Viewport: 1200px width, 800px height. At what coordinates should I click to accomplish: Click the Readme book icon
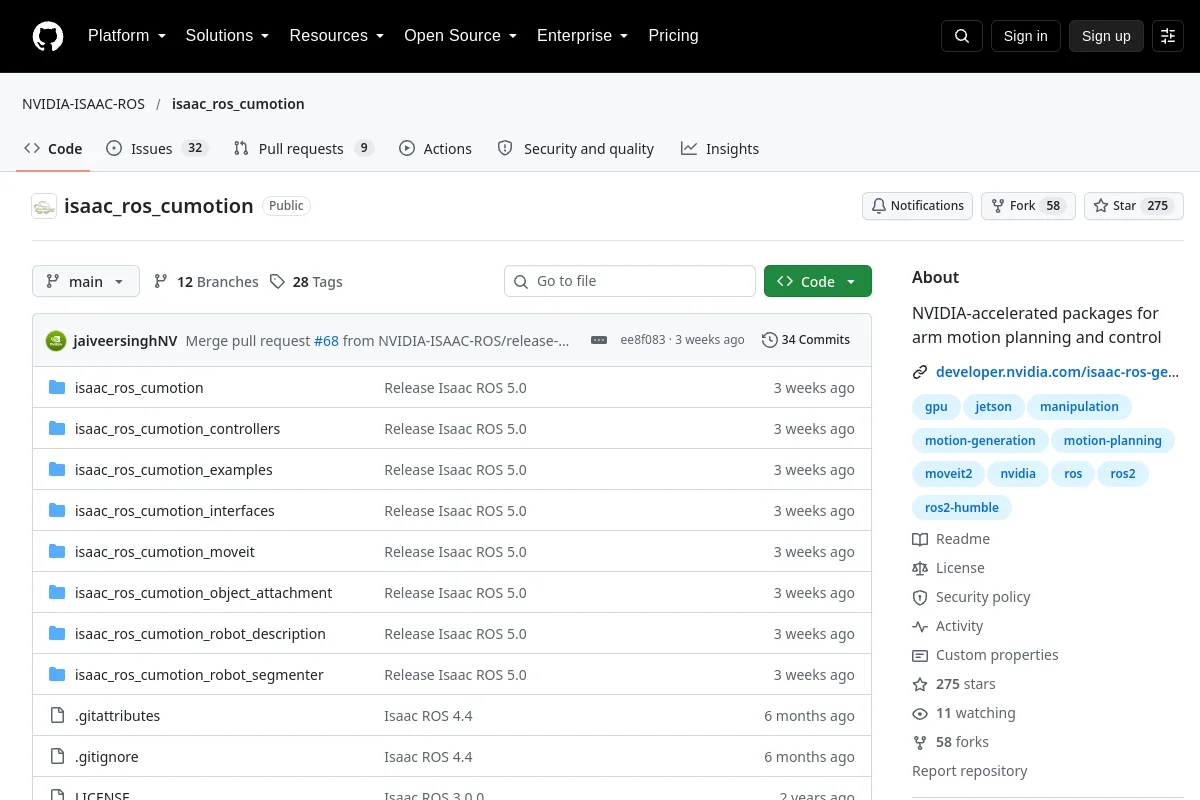[x=920, y=539]
